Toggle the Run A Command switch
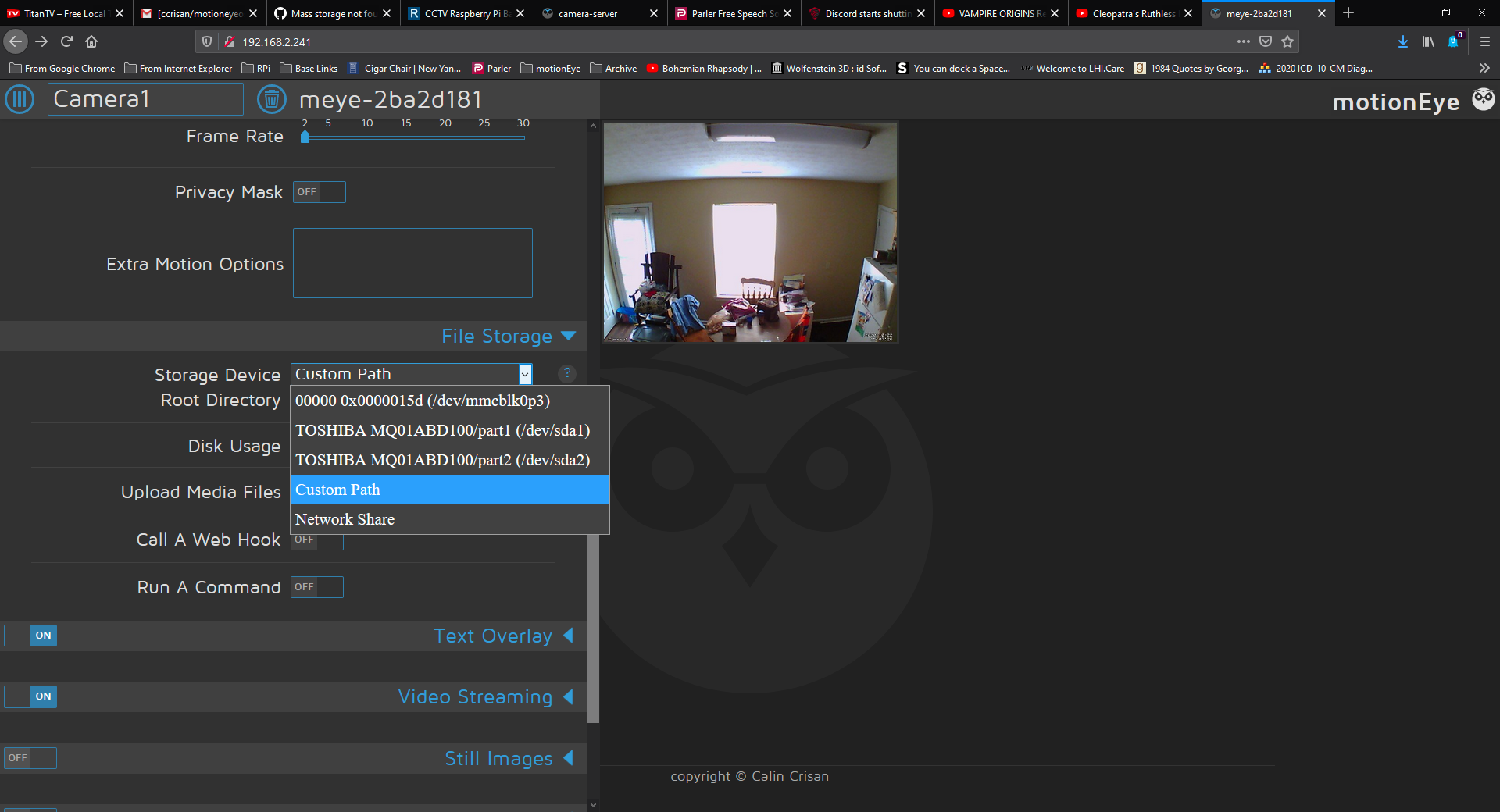The height and width of the screenshot is (812, 1500). click(x=317, y=587)
